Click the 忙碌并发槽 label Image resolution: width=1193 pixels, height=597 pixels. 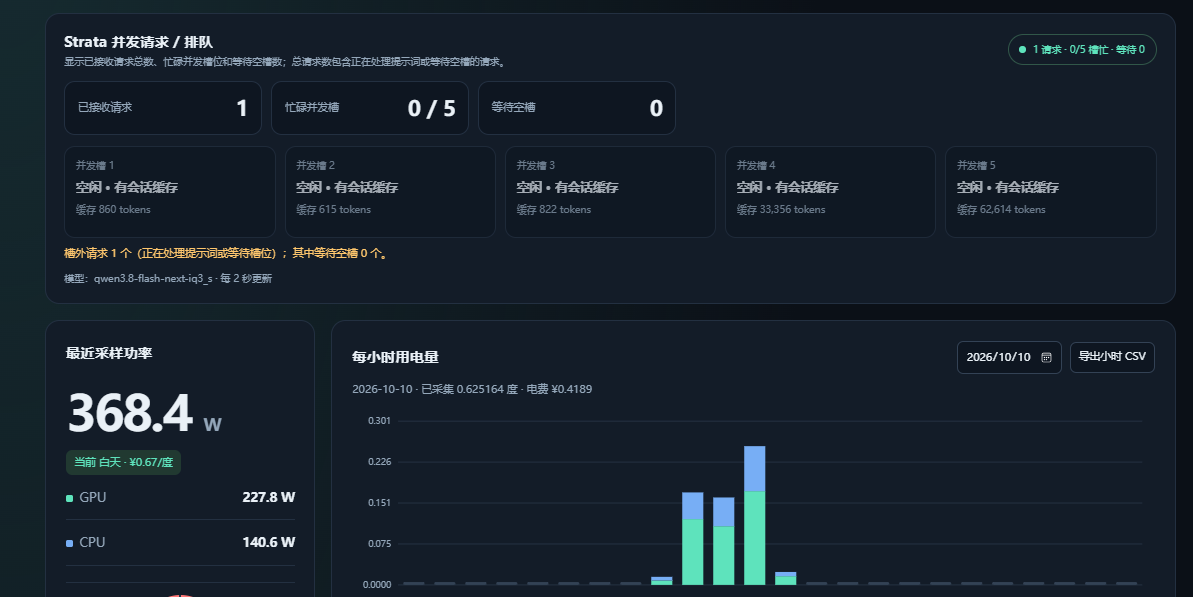[x=312, y=107]
